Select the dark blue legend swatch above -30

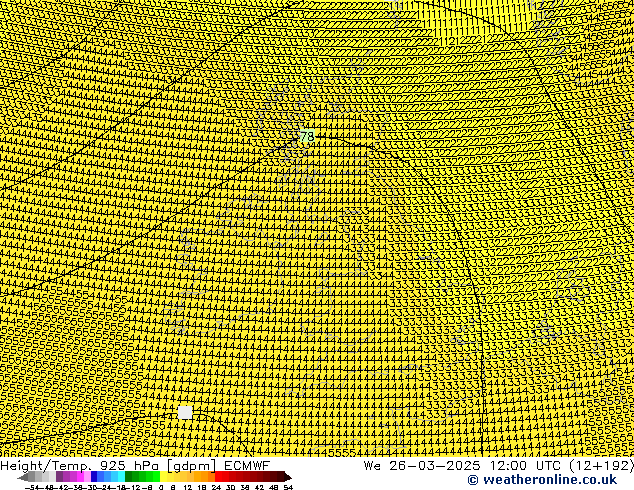pyautogui.click(x=94, y=477)
